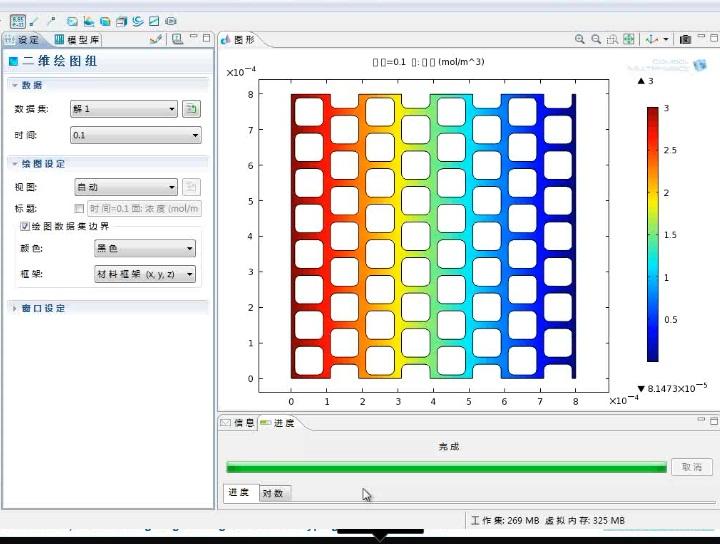Image resolution: width=720 pixels, height=544 pixels.
Task: Switch to the 模型库 tab
Action: pyautogui.click(x=77, y=40)
